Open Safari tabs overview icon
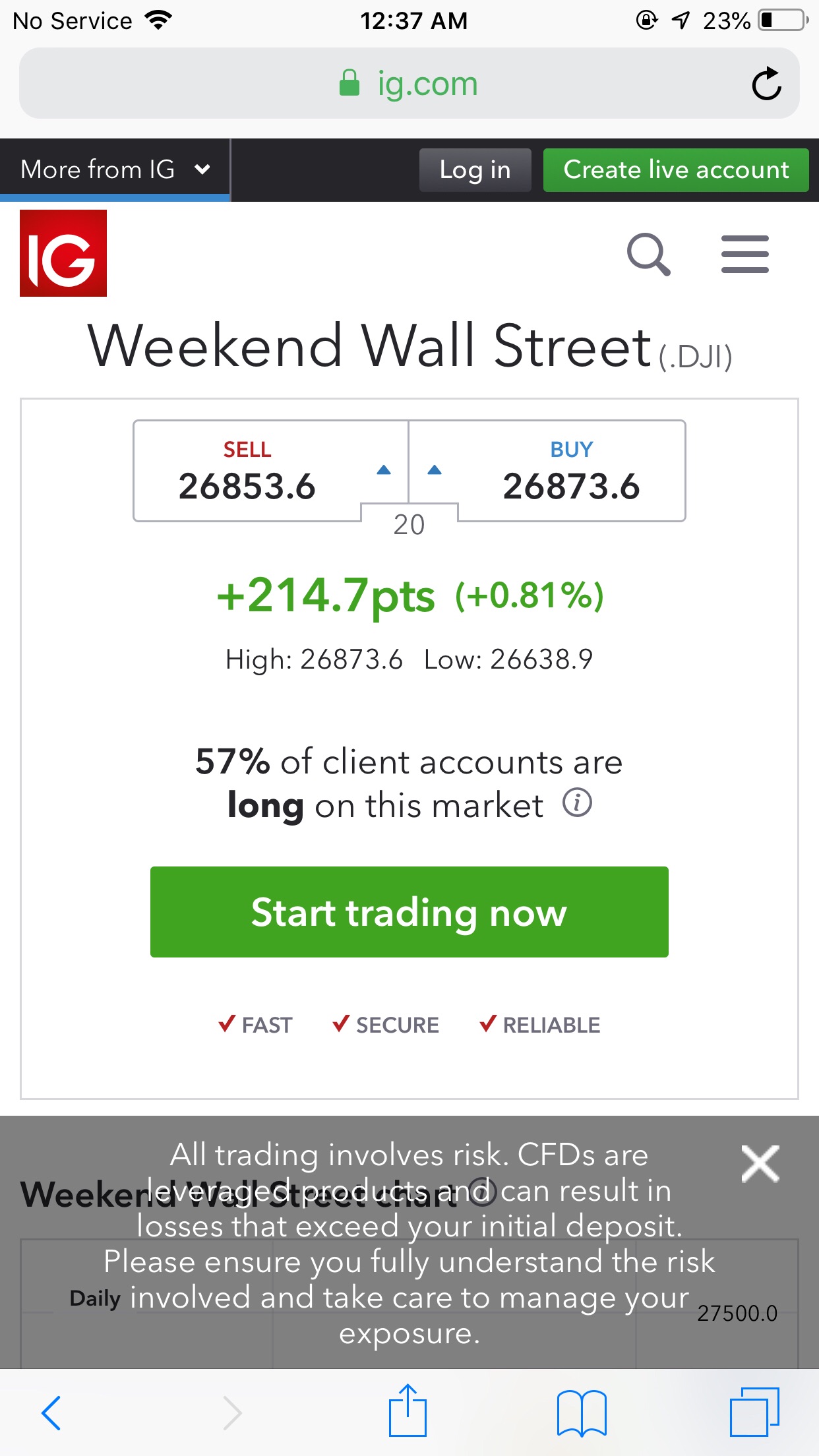This screenshot has width=819, height=1456. click(x=754, y=1412)
